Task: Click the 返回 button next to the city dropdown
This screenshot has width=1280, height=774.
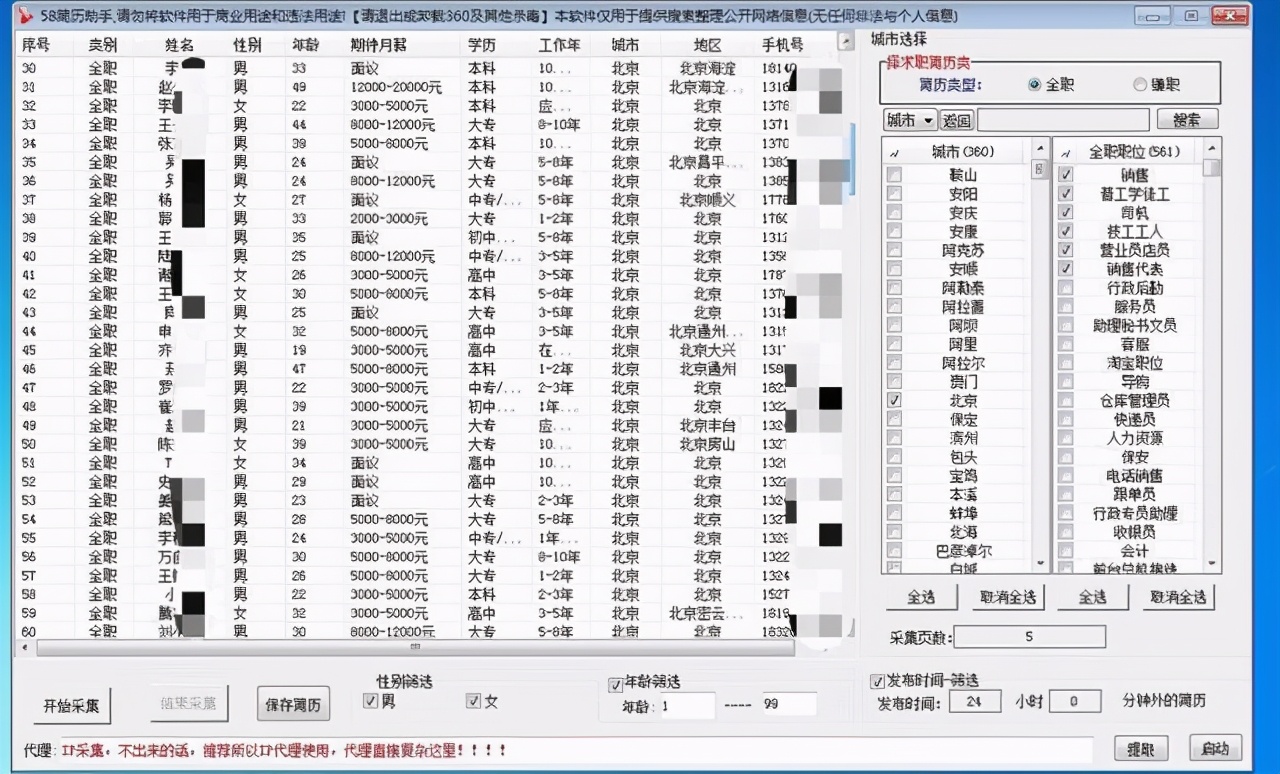Action: coord(956,120)
